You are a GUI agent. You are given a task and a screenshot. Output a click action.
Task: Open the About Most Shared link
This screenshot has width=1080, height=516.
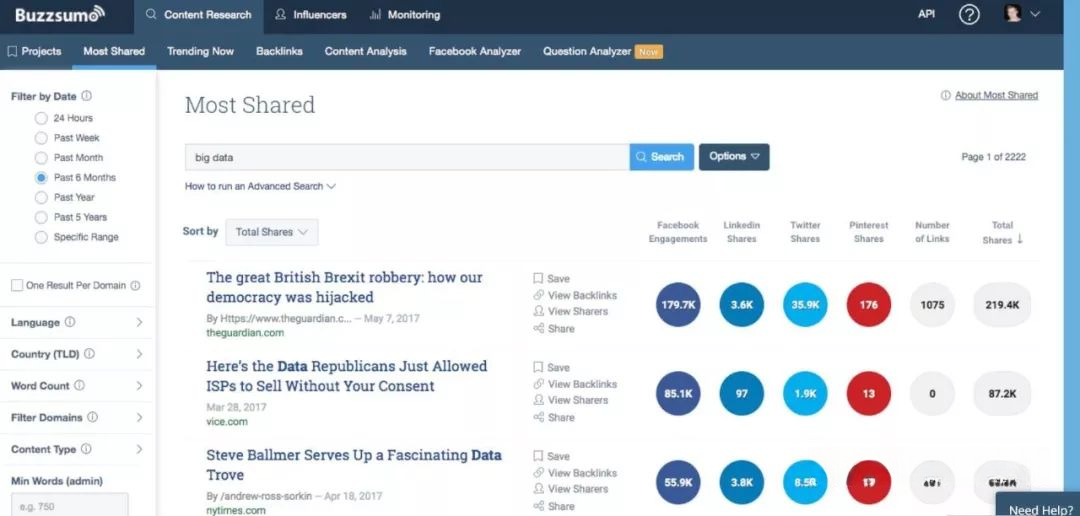(x=996, y=96)
